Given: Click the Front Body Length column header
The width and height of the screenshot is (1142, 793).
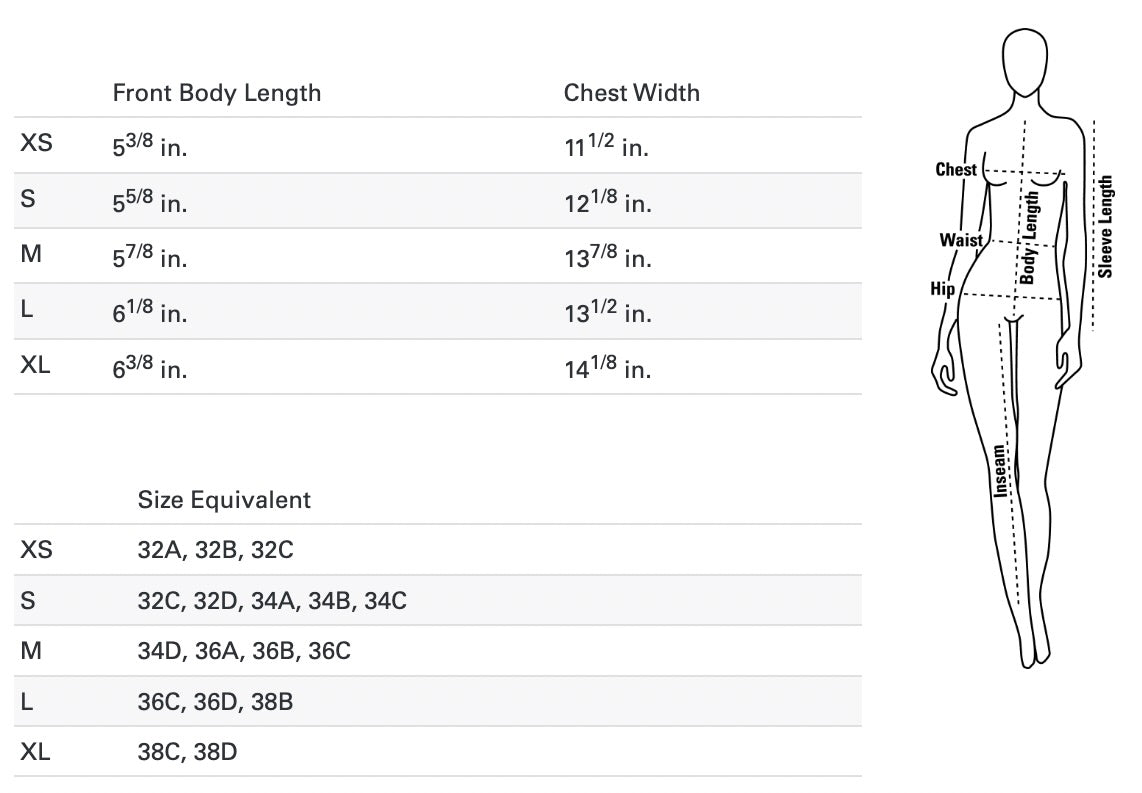Looking at the screenshot, I should coord(216,93).
